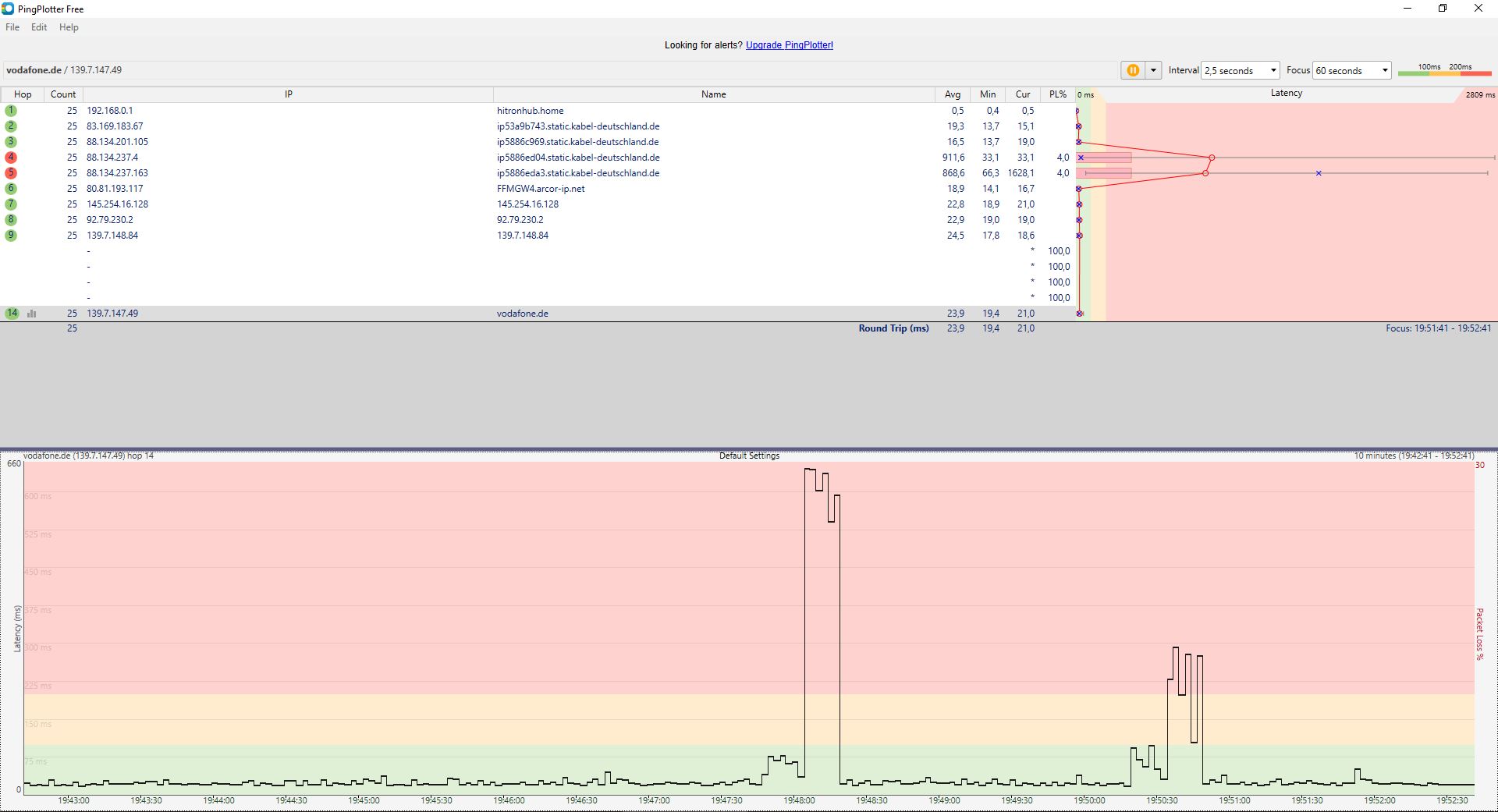Click the green hop 9 circle icon
The width and height of the screenshot is (1498, 812).
click(11, 236)
